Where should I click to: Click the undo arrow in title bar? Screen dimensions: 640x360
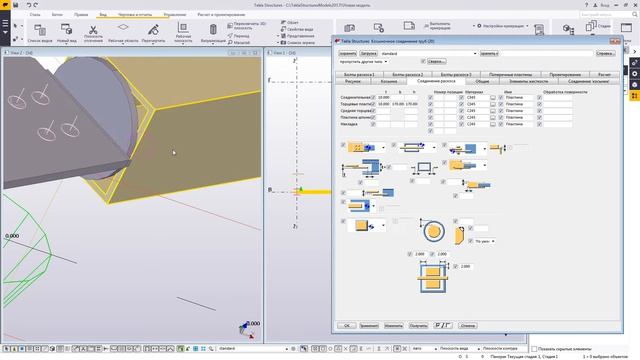(29, 5)
